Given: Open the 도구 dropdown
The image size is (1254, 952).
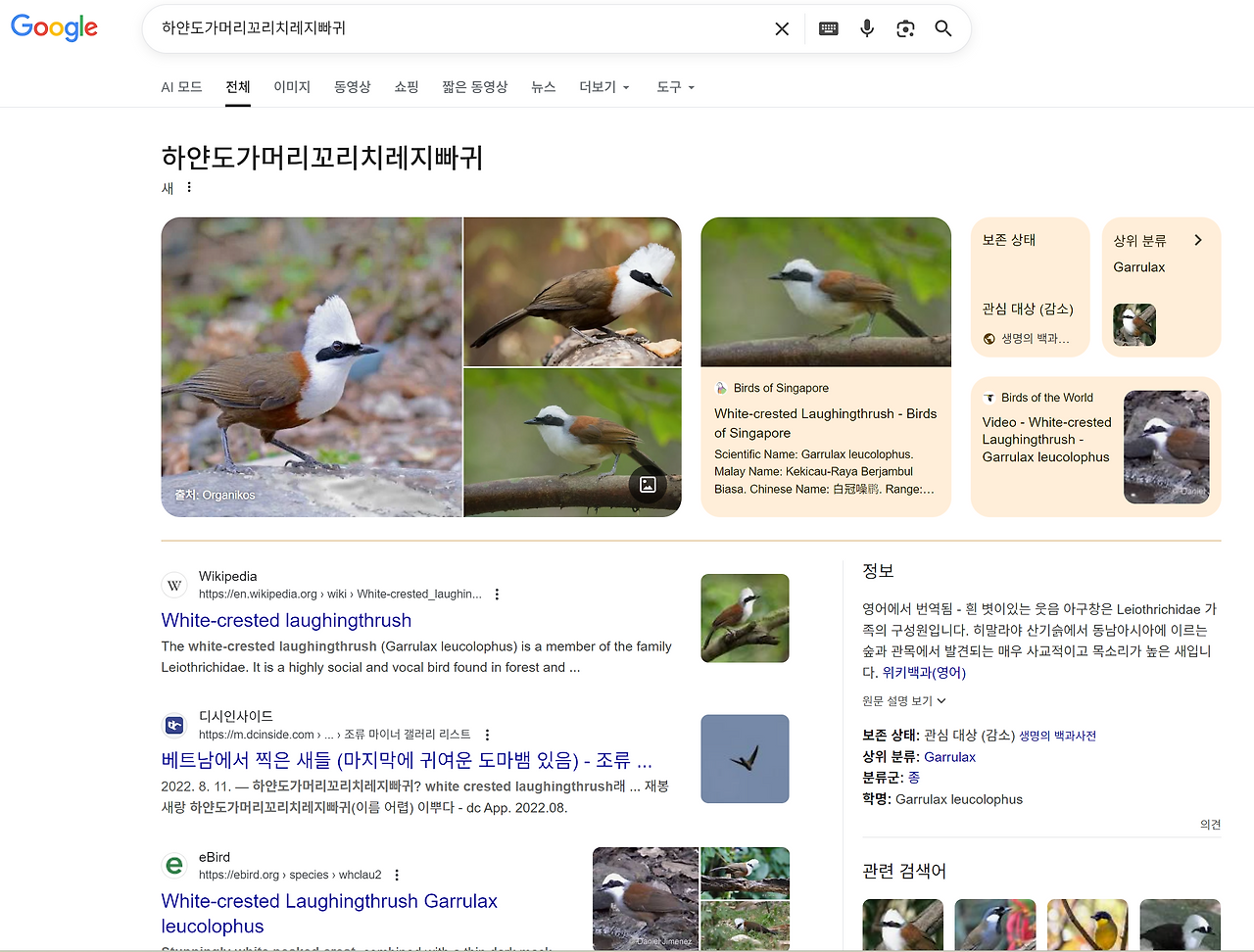Looking at the screenshot, I should (x=673, y=87).
